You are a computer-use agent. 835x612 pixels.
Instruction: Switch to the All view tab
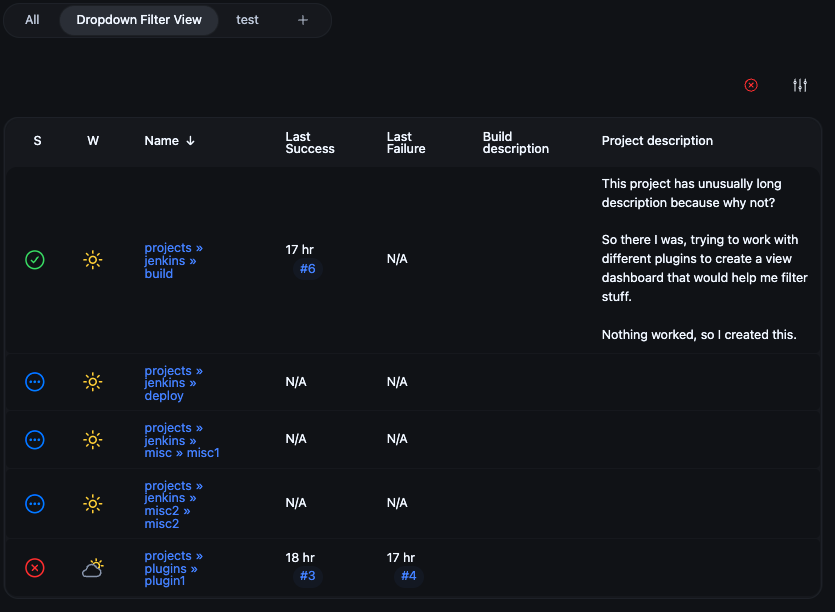pos(32,20)
